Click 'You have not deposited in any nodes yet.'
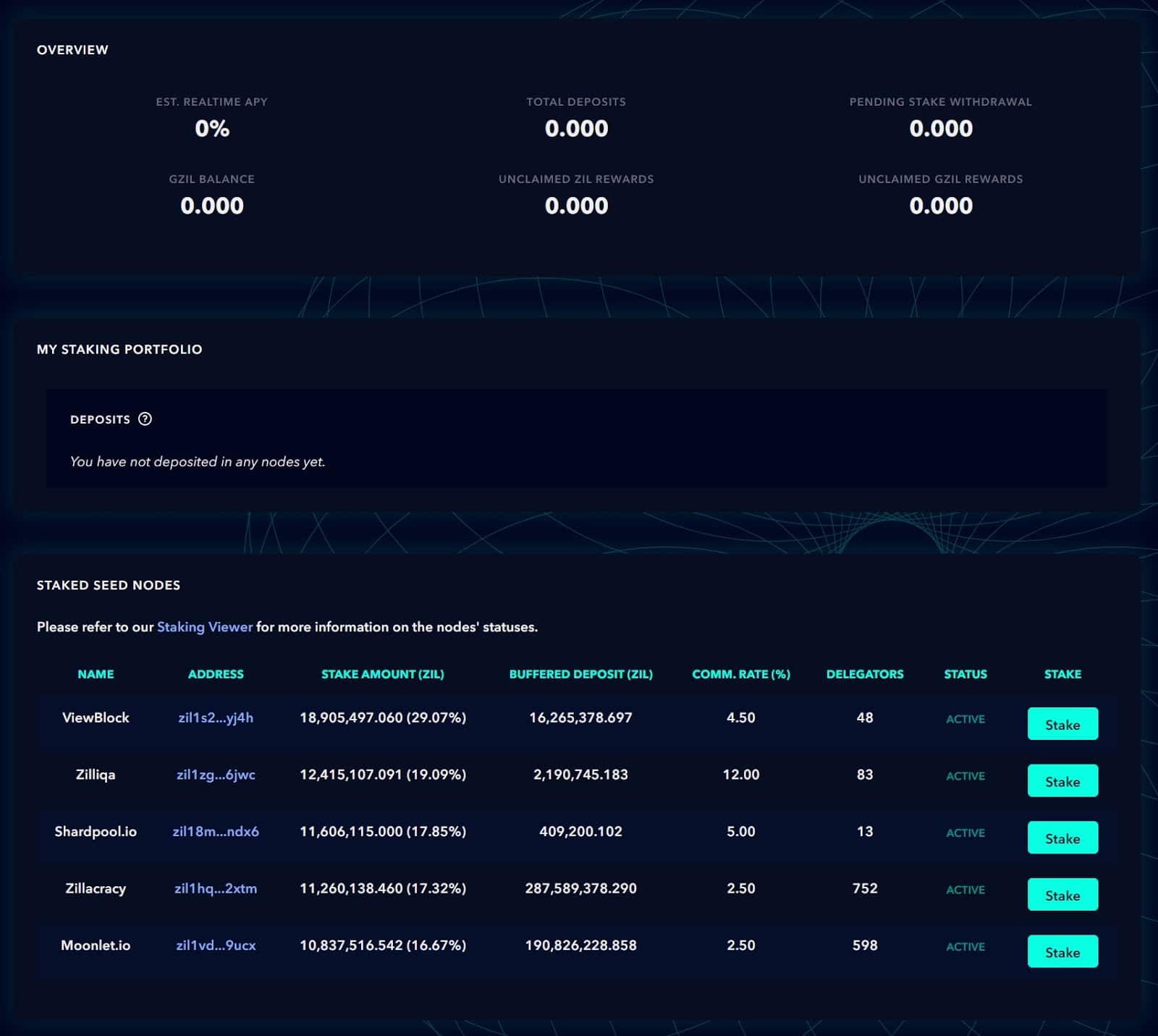This screenshot has width=1158, height=1036. [x=198, y=462]
